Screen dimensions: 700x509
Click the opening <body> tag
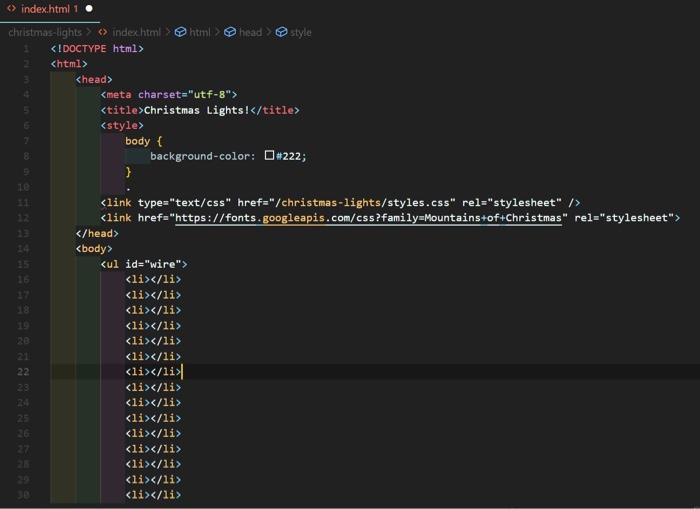[94, 249]
